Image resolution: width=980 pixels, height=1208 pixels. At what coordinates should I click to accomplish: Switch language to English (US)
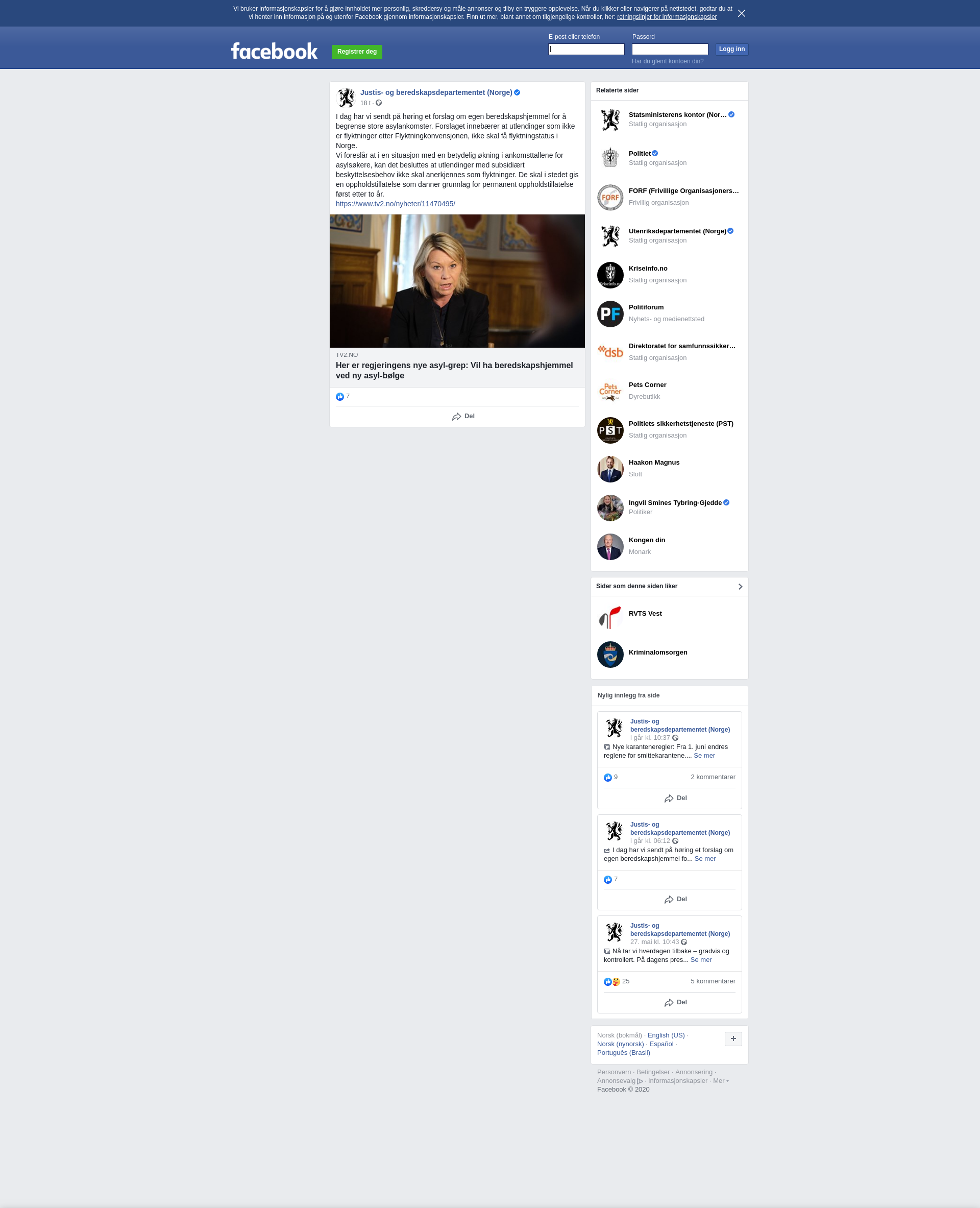[666, 1035]
